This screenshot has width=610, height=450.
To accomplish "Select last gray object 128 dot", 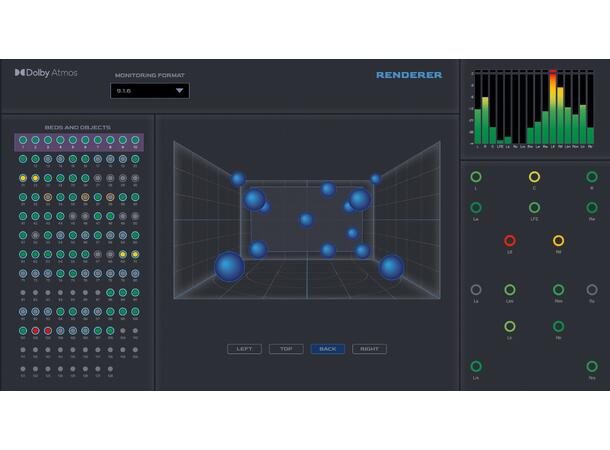I will pos(110,369).
